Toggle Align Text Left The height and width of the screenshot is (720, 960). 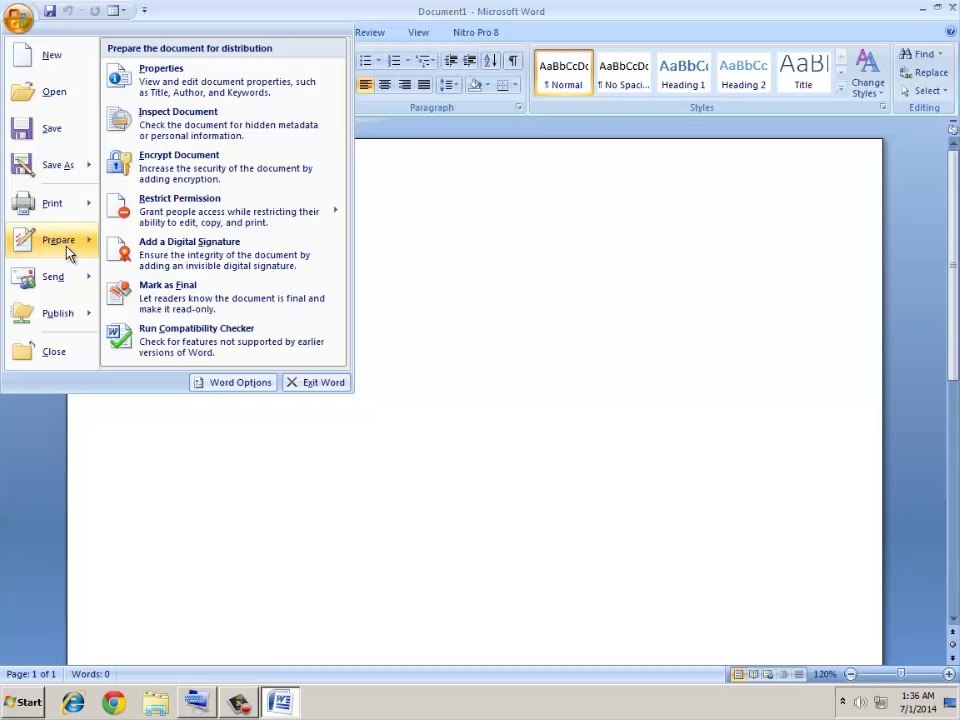click(366, 85)
